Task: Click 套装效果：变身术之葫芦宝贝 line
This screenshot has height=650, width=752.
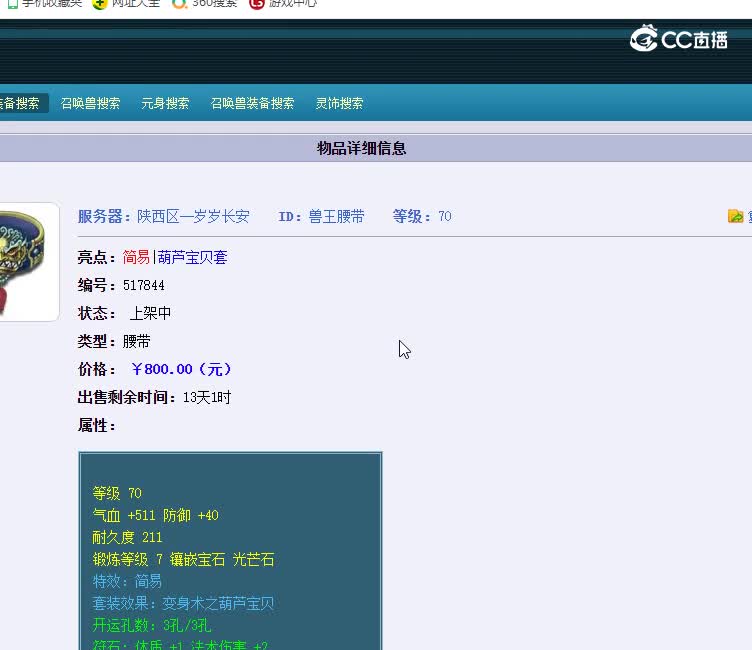Action: 183,603
